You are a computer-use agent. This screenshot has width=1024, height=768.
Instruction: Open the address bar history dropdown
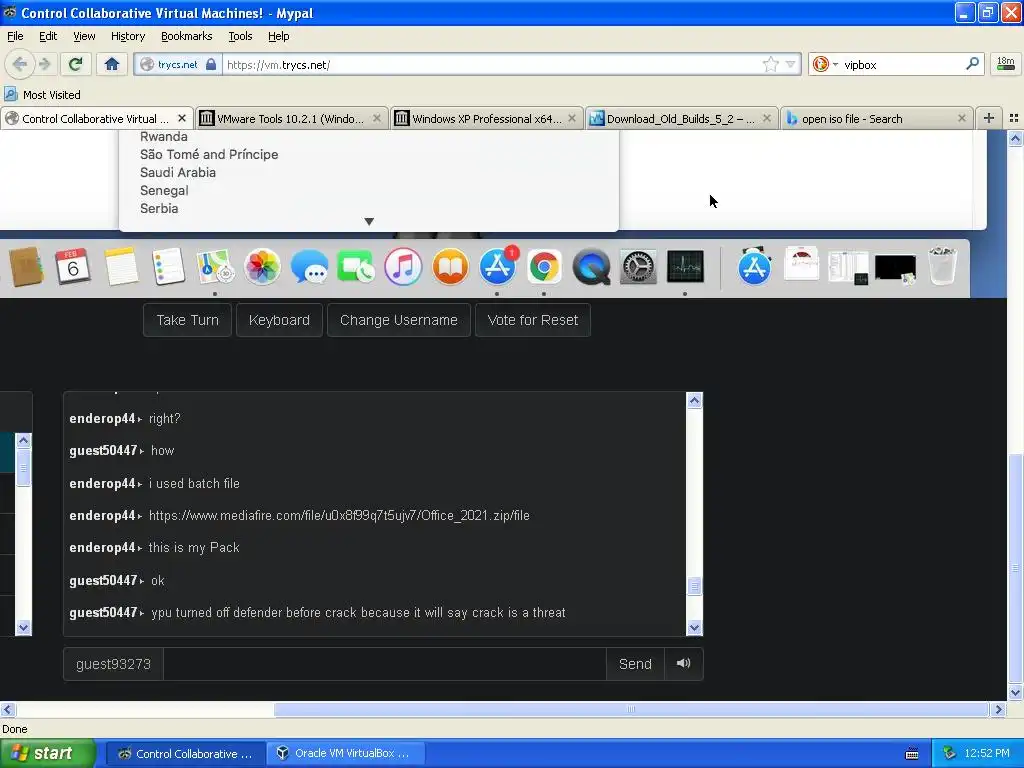coord(790,64)
